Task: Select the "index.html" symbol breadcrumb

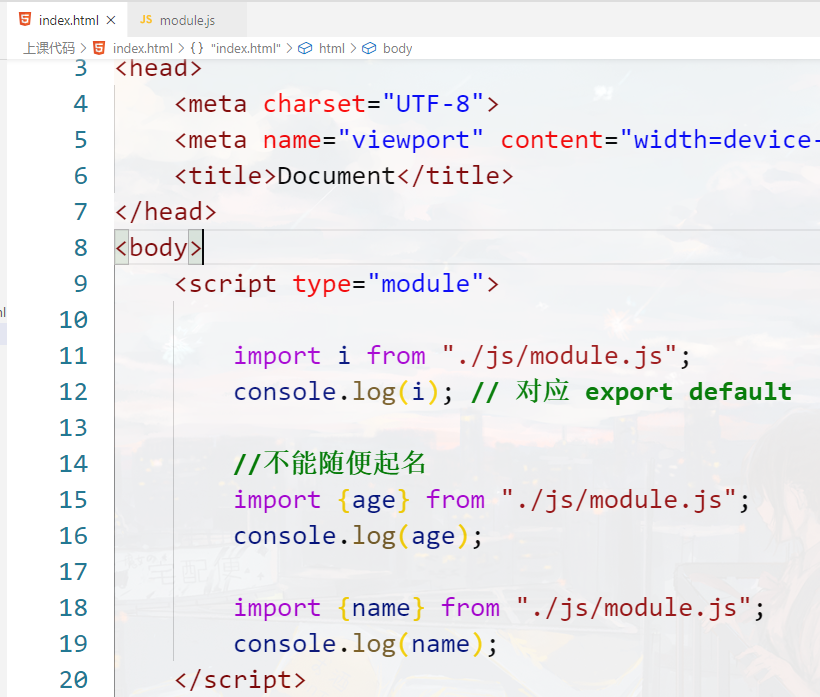Action: click(x=246, y=49)
